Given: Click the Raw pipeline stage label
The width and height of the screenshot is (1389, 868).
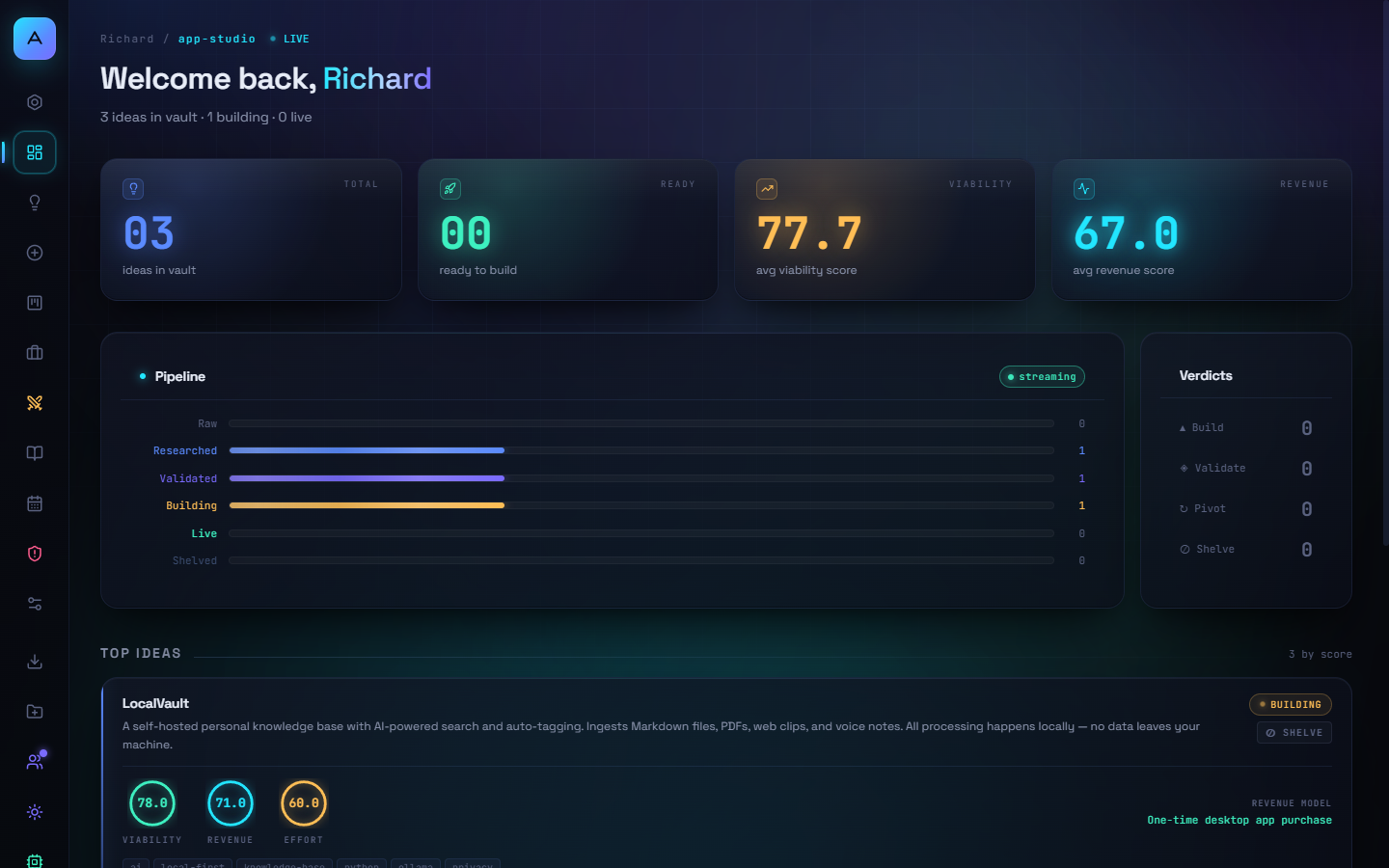Looking at the screenshot, I should [x=207, y=424].
